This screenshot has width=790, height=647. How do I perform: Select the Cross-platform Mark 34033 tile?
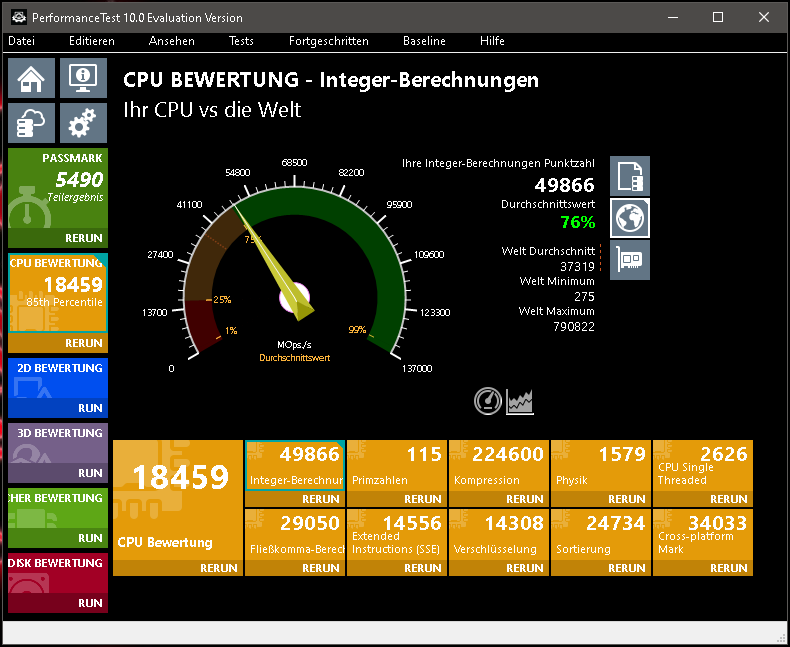click(703, 535)
